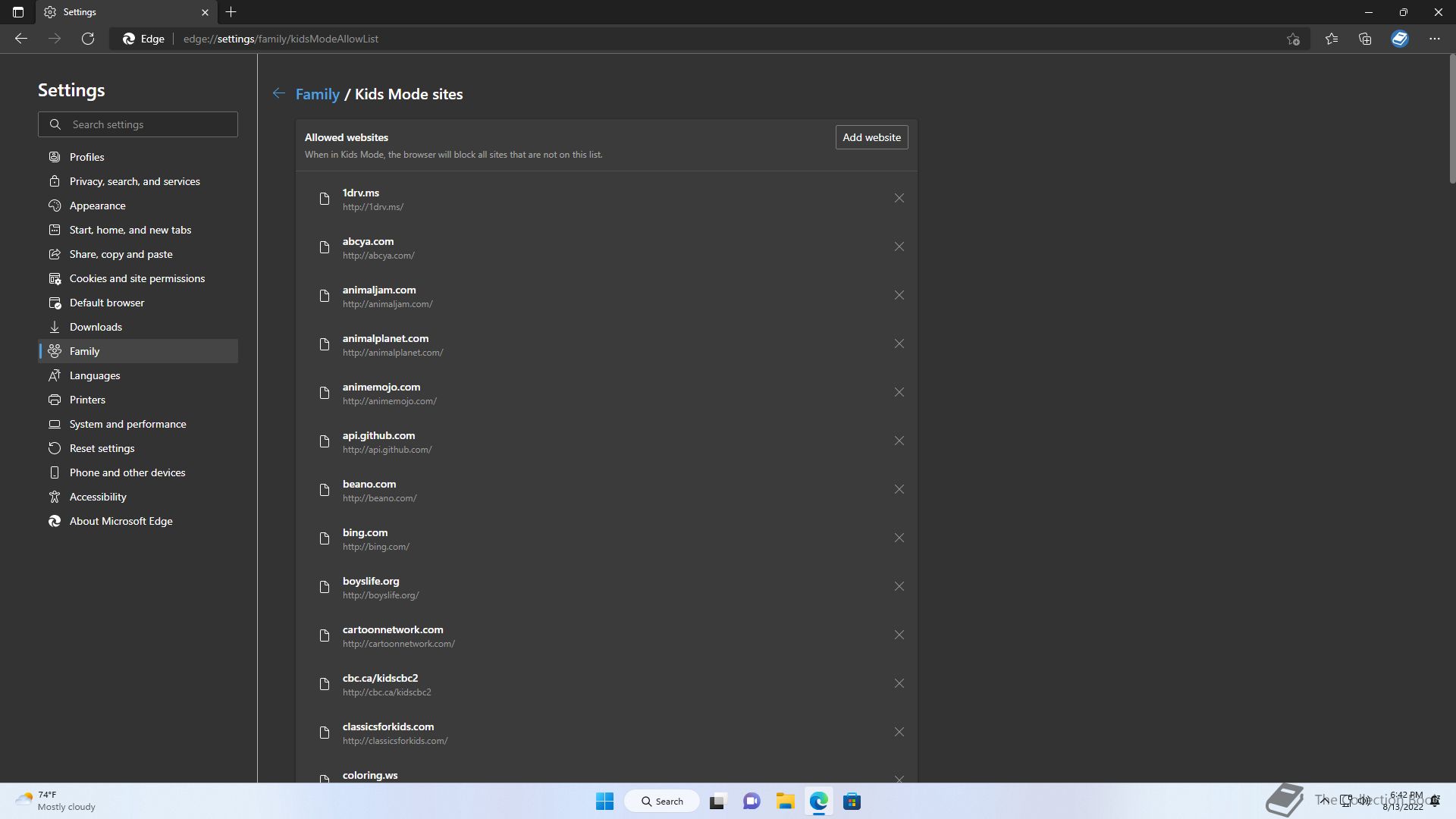Click the browser Back button
This screenshot has height=819, width=1456.
pyautogui.click(x=21, y=39)
